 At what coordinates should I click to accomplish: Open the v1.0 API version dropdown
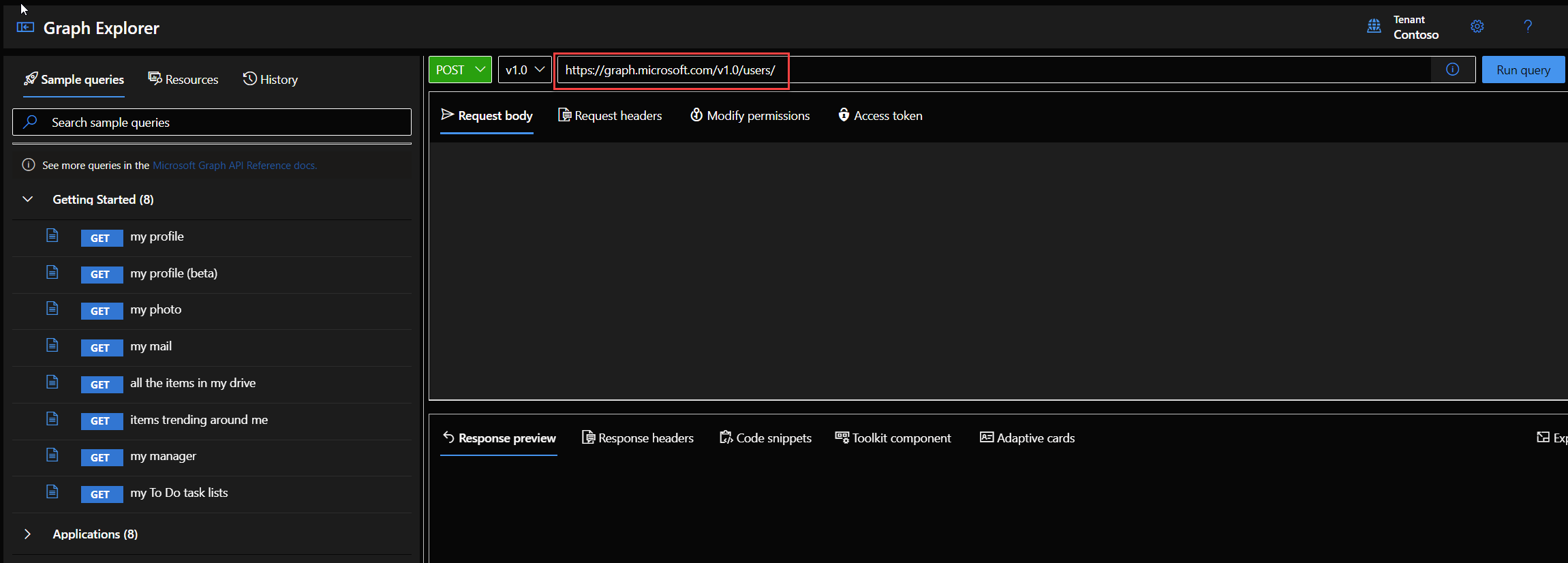pyautogui.click(x=524, y=70)
